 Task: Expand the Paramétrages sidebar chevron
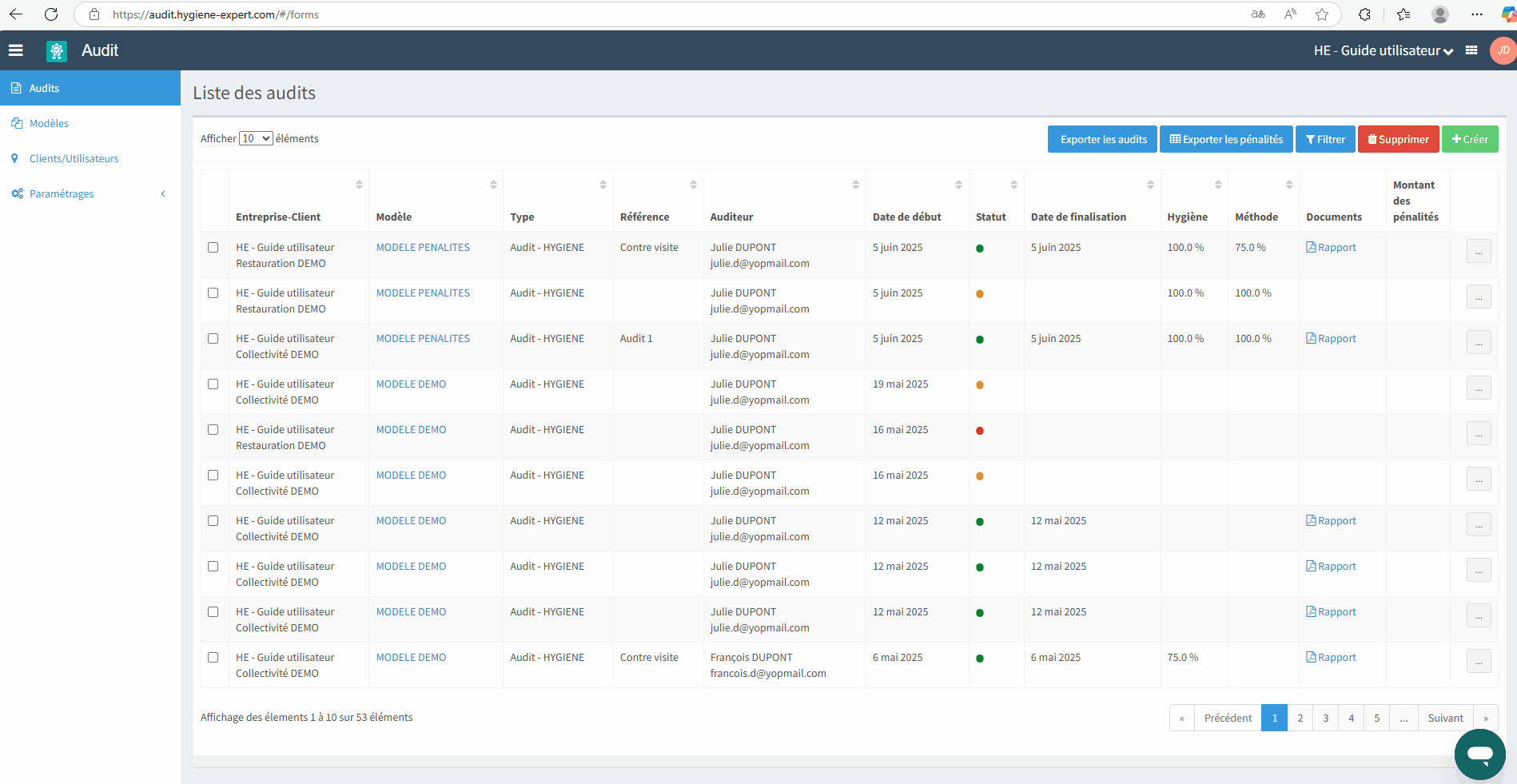pyautogui.click(x=163, y=194)
